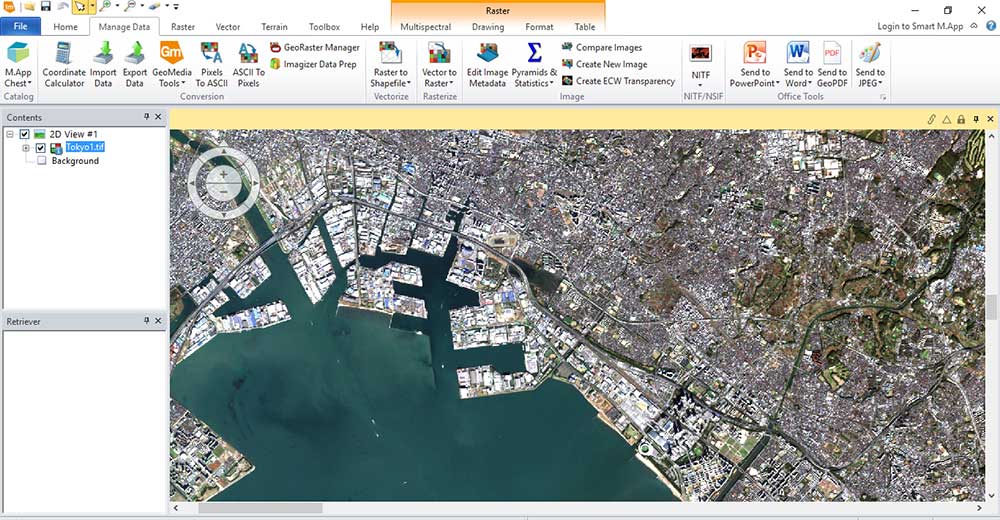Viewport: 1000px width, 520px height.
Task: Open GeoMedia Tools
Action: (x=172, y=64)
